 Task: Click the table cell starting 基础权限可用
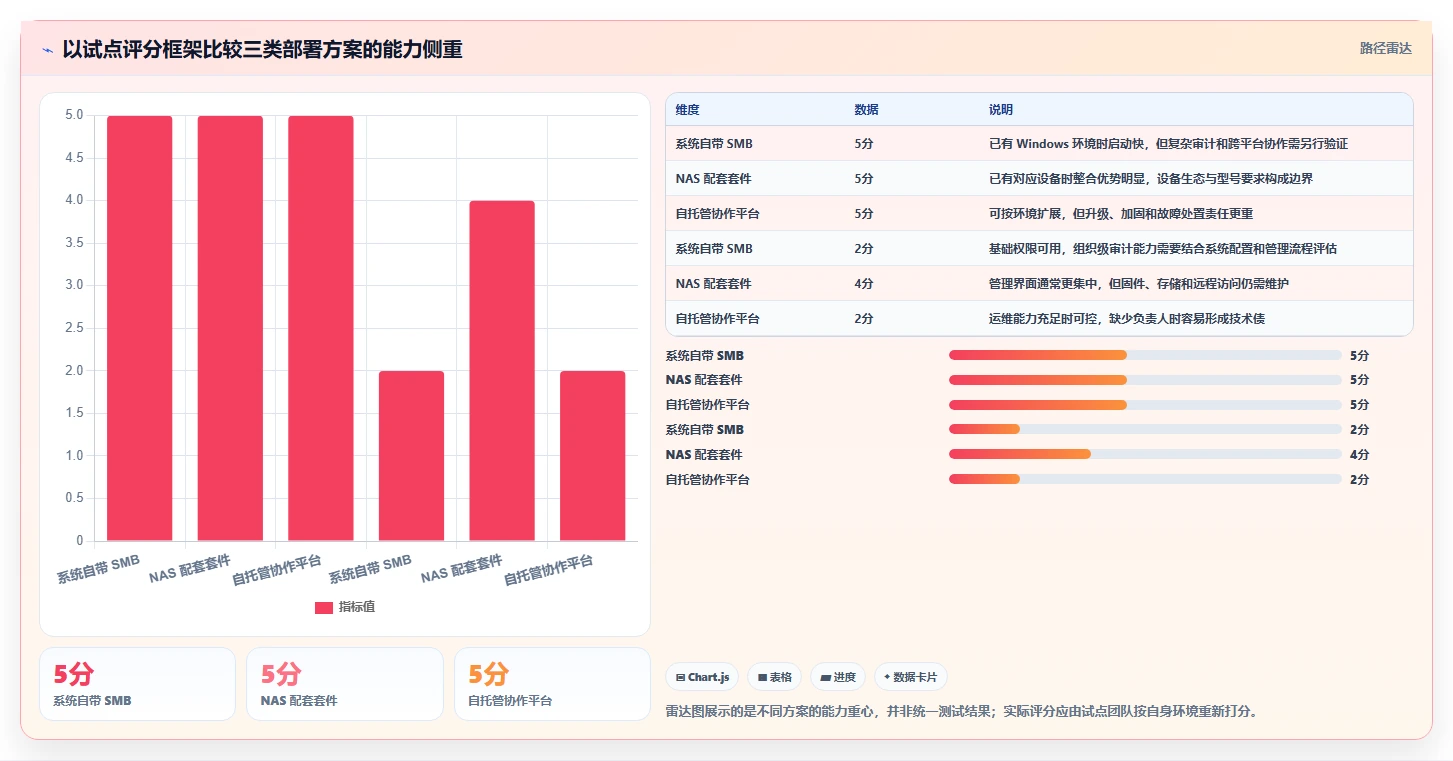pos(1162,249)
